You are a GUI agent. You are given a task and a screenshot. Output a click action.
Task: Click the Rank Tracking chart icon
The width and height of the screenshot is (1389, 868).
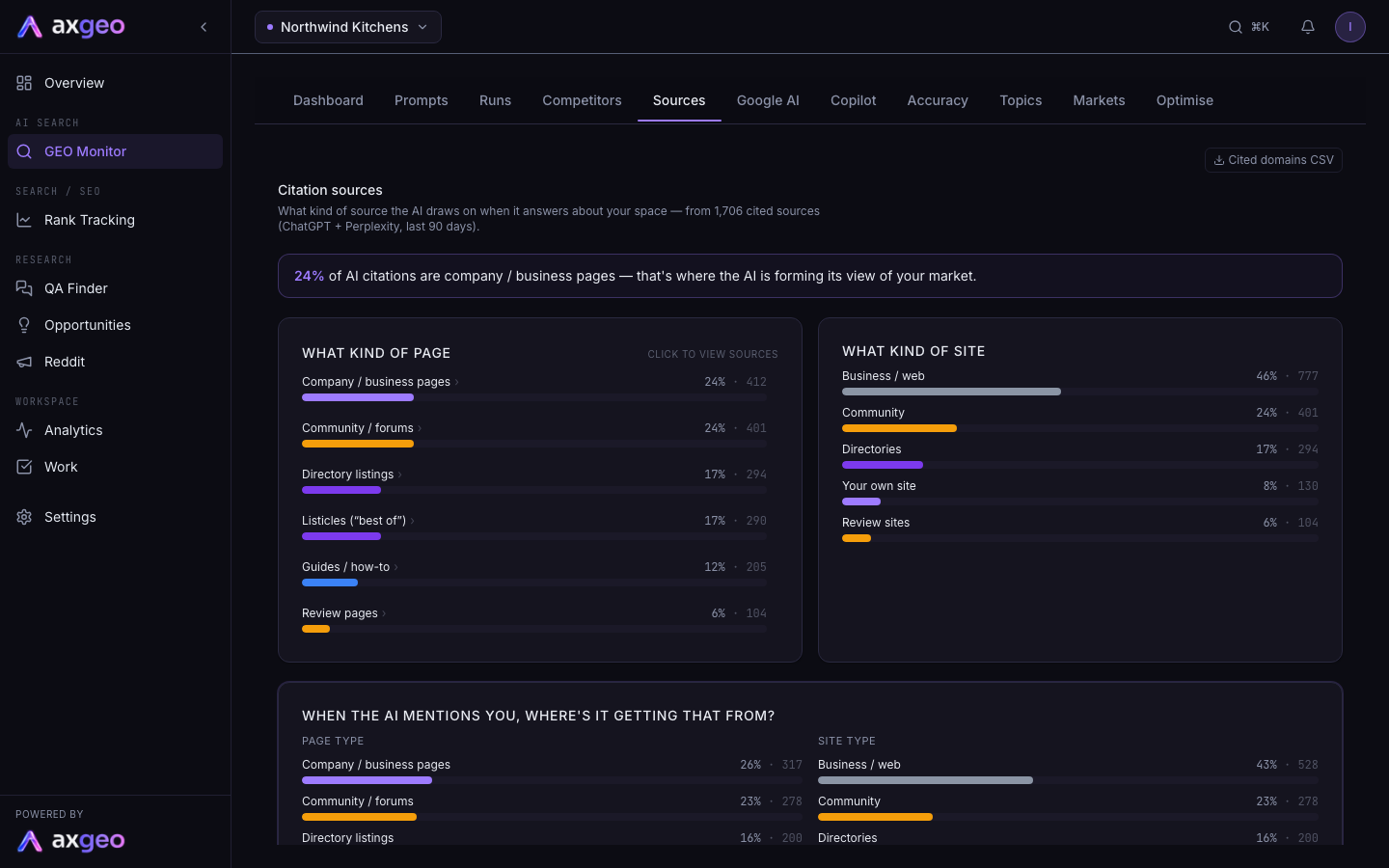pyautogui.click(x=24, y=220)
